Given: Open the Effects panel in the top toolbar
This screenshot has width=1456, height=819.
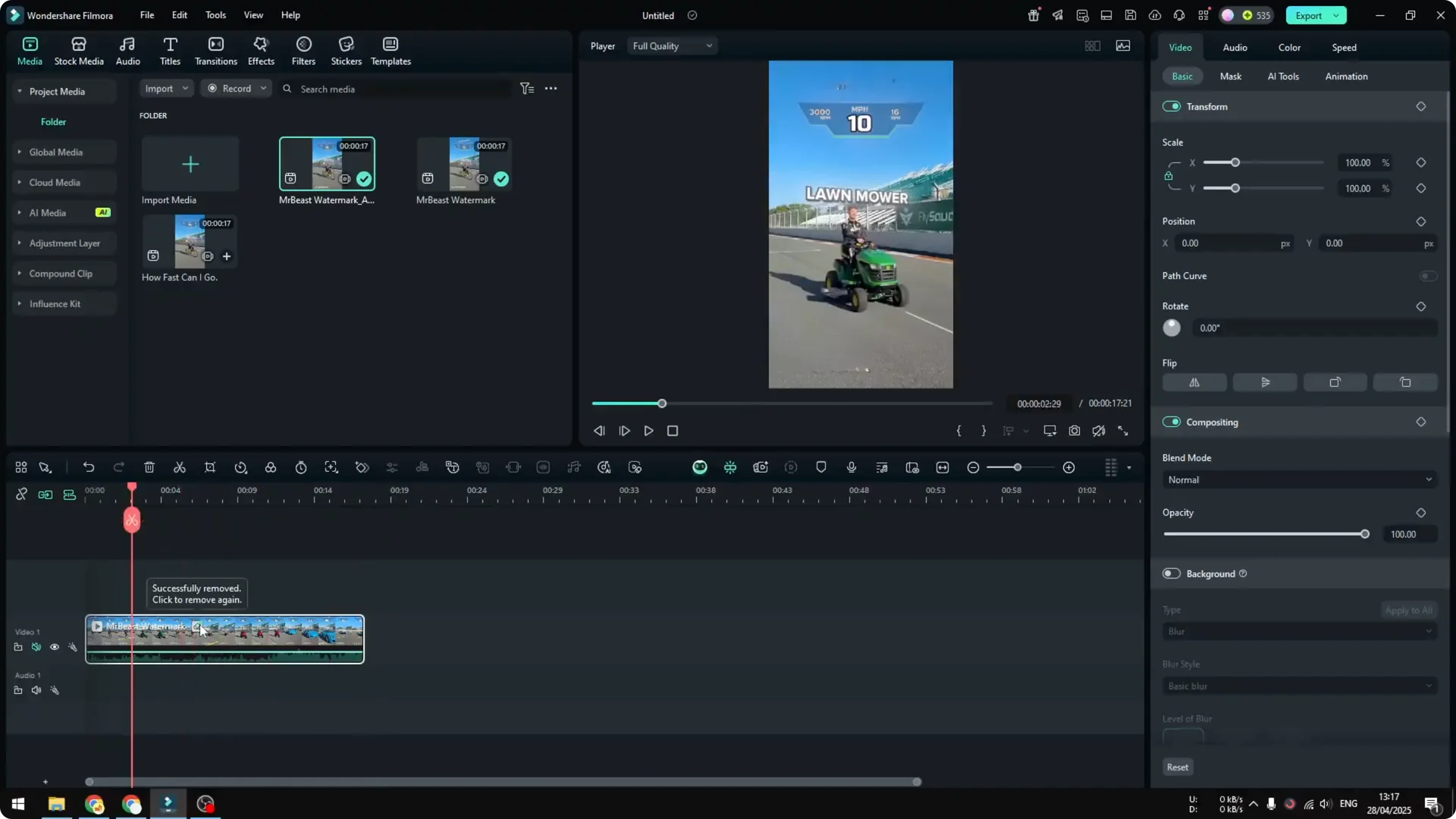Looking at the screenshot, I should [x=261, y=50].
